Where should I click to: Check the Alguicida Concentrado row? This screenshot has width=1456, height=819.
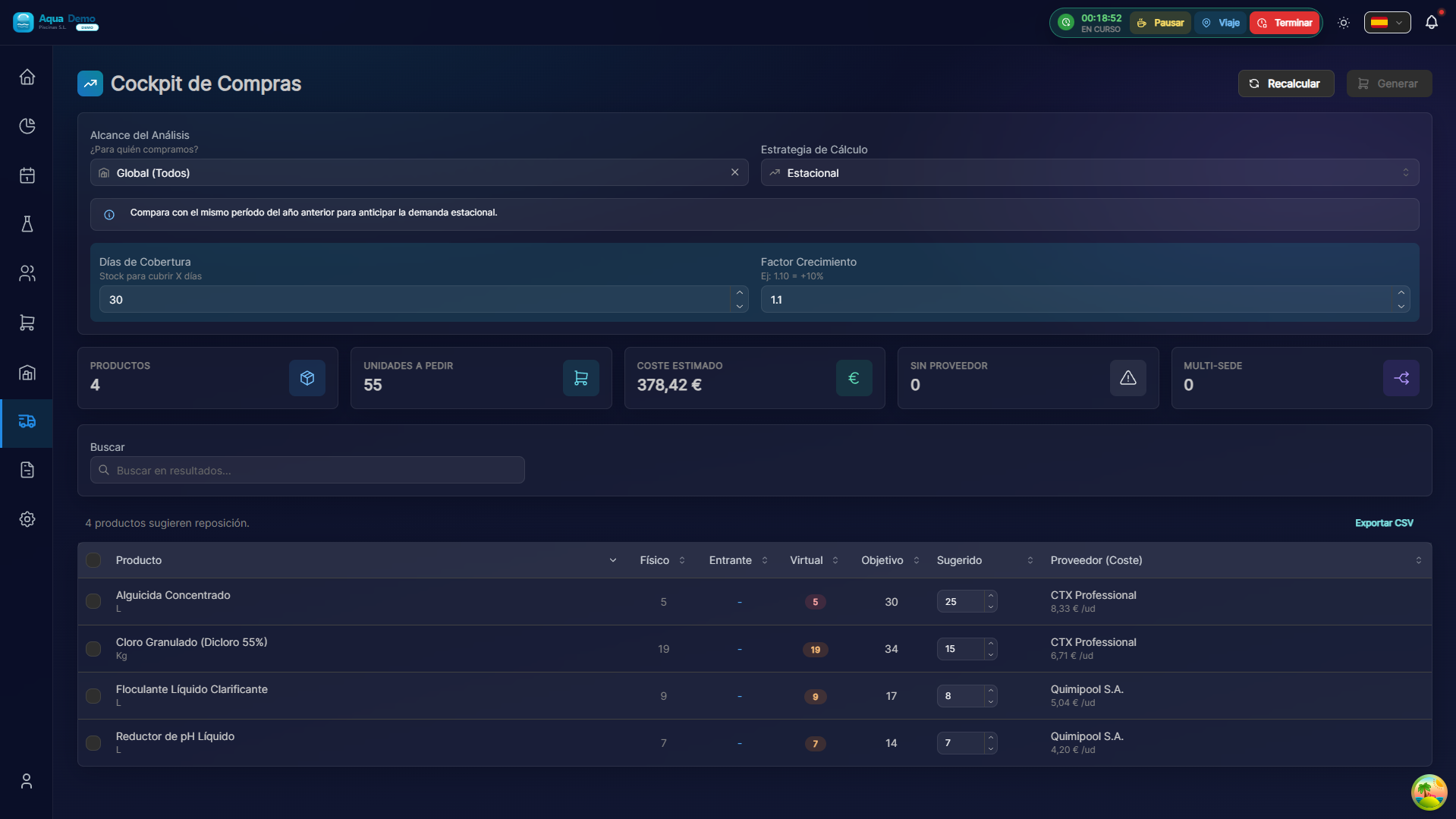point(93,601)
